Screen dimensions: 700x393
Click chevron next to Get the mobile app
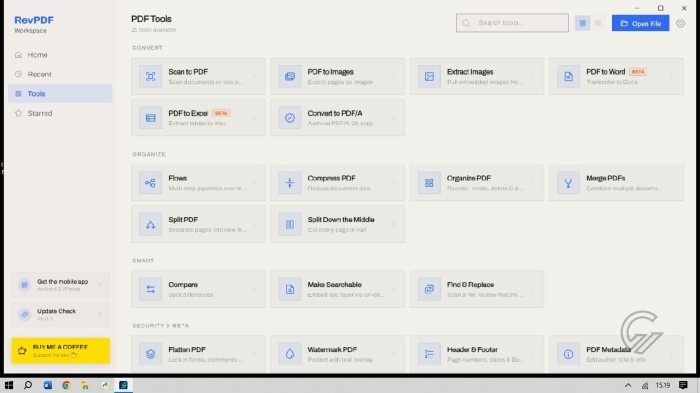click(100, 284)
